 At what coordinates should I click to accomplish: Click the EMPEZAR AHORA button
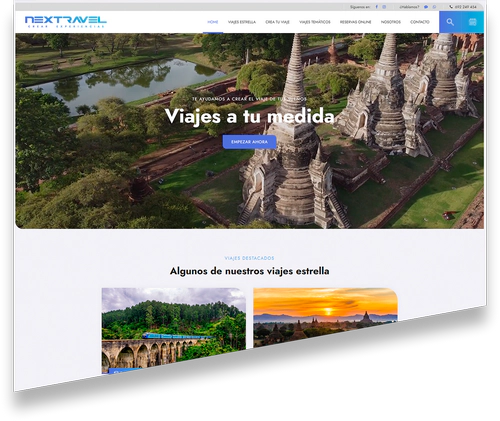tap(249, 142)
